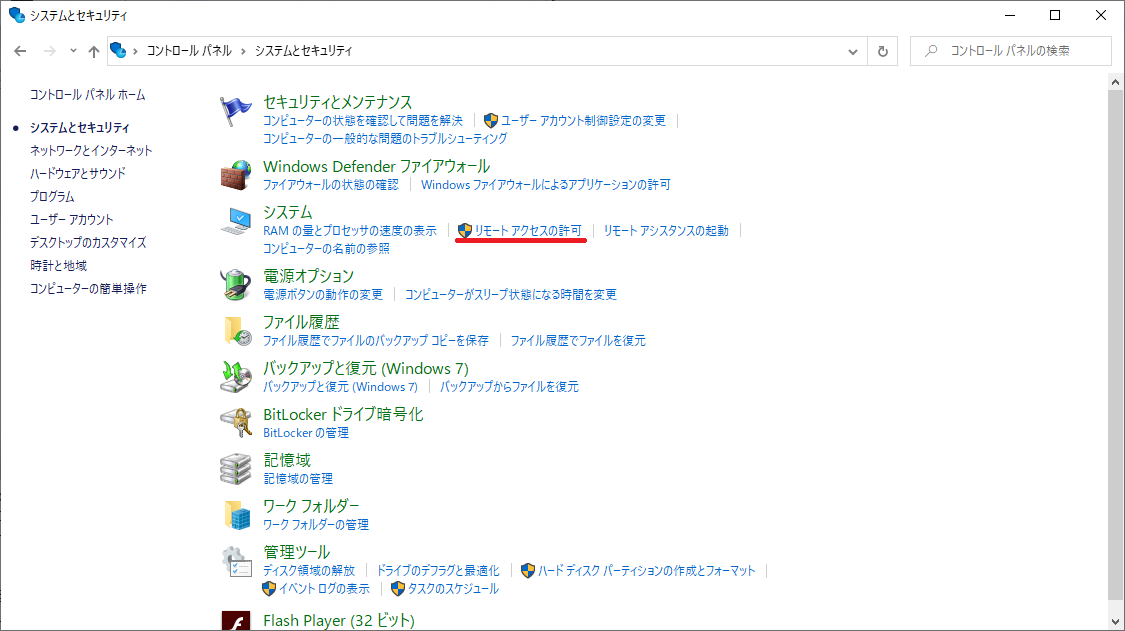Image resolution: width=1125 pixels, height=631 pixels.
Task: Click ワーク フォルダーの管理 link
Action: [x=316, y=524]
